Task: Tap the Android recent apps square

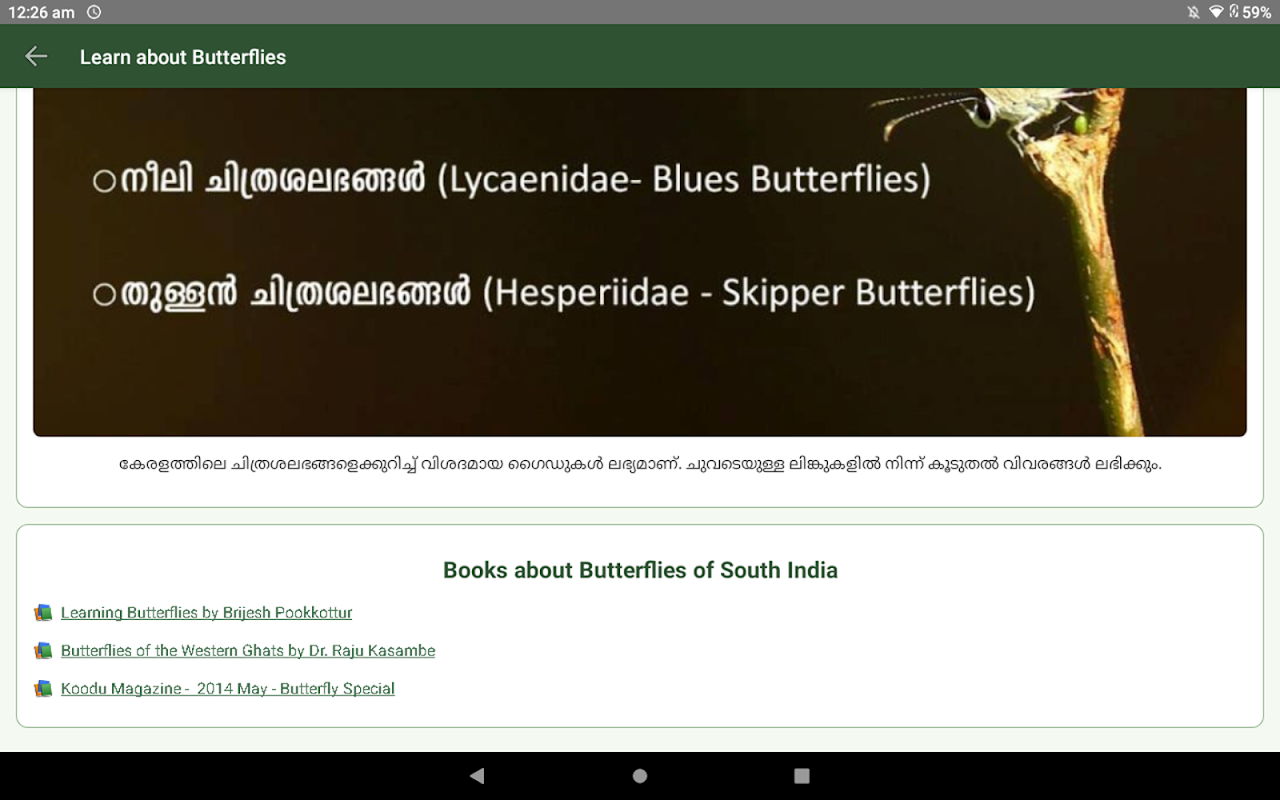Action: [x=802, y=775]
